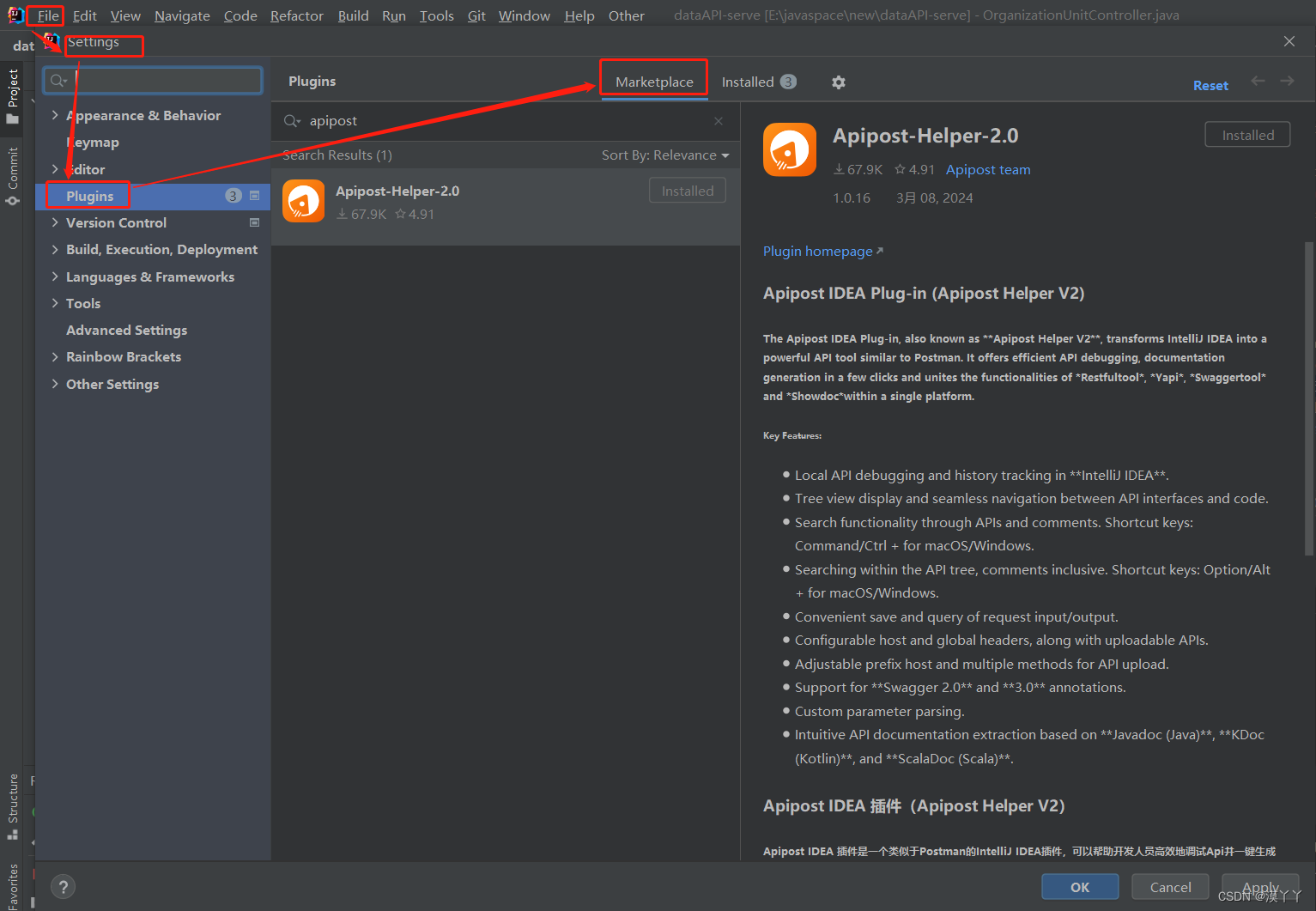Switch to the Marketplace tab
1316x911 pixels.
(654, 82)
